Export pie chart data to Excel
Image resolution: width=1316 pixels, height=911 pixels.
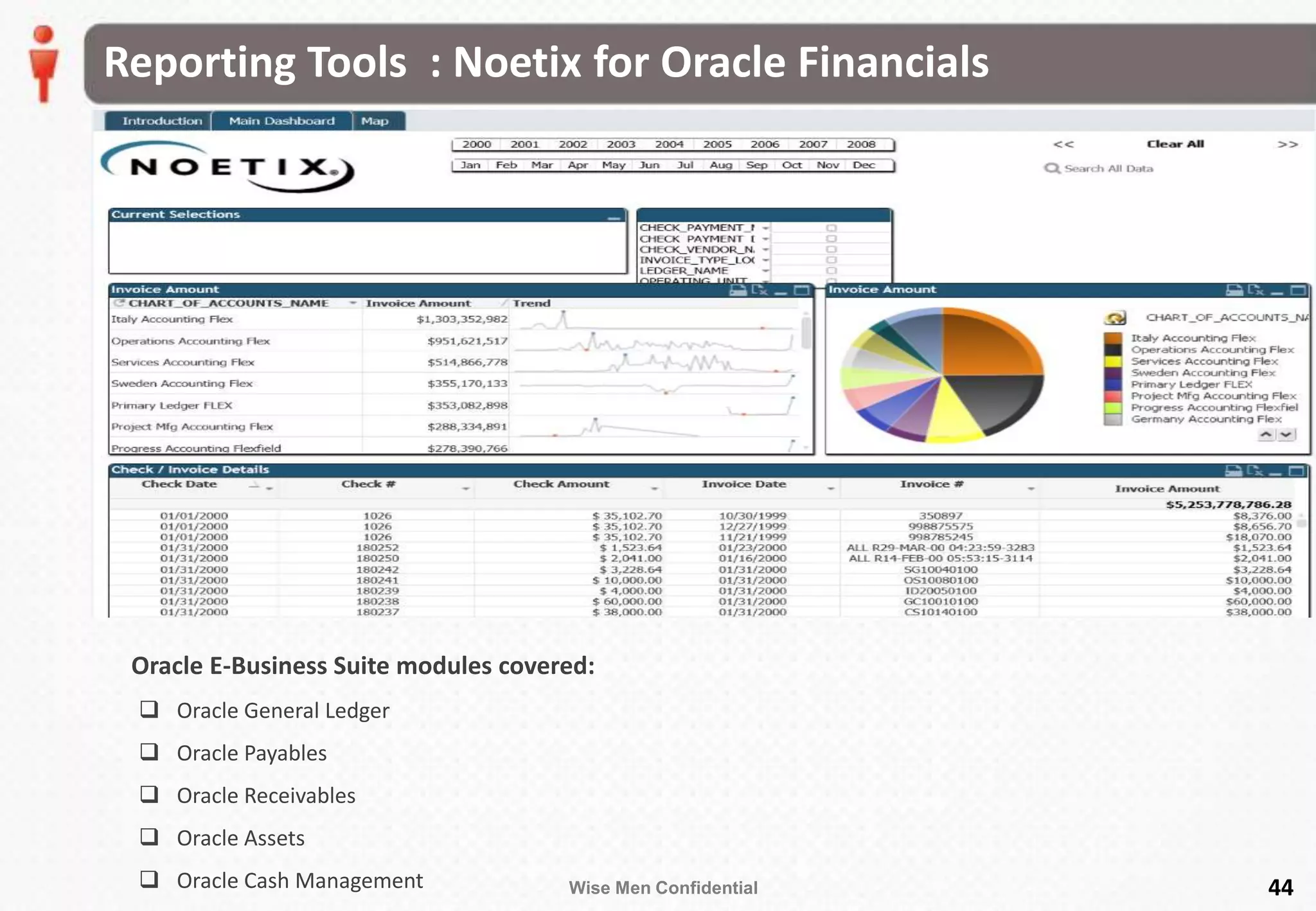(x=1256, y=290)
